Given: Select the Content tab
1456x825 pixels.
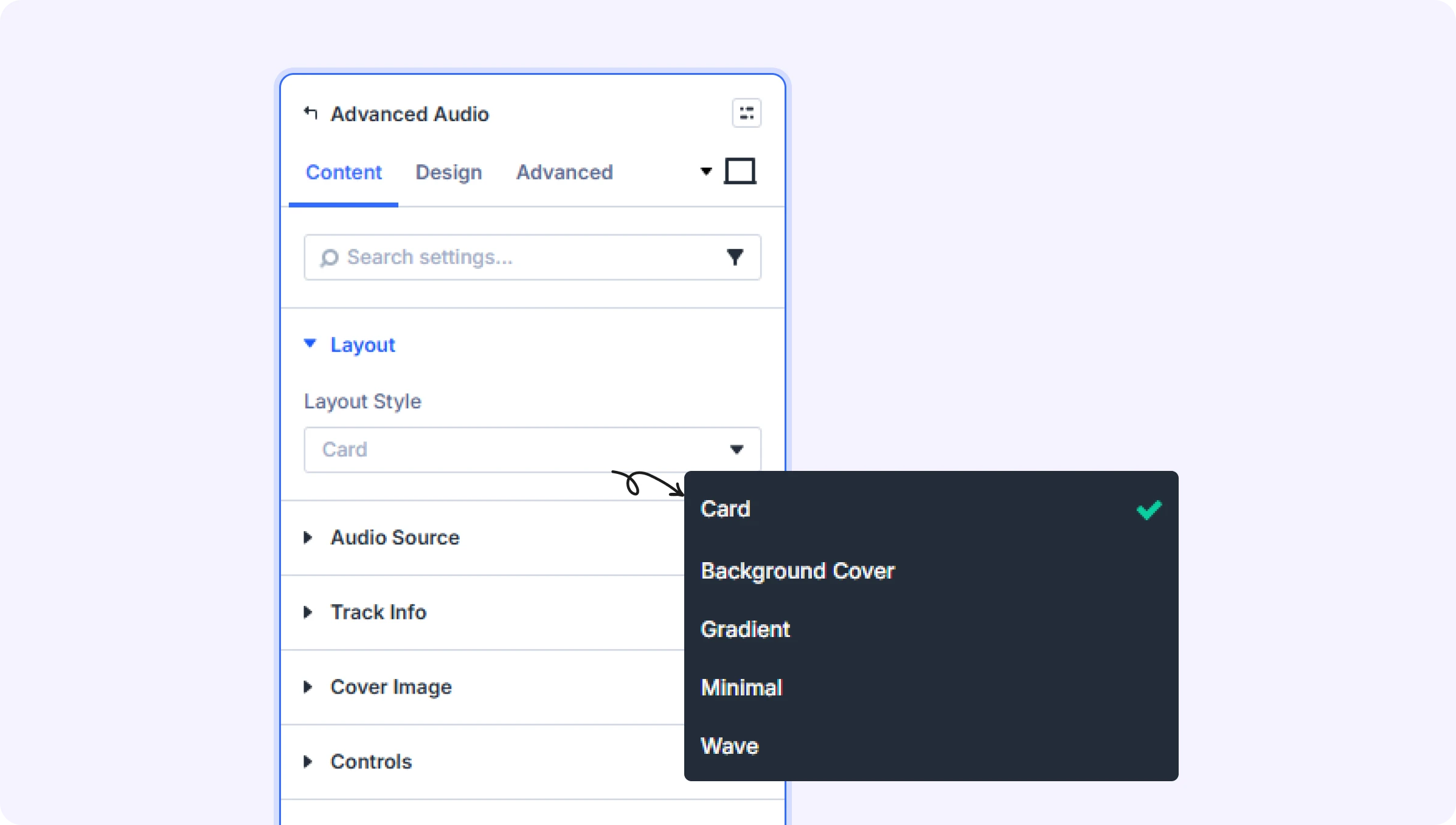Looking at the screenshot, I should 344,173.
